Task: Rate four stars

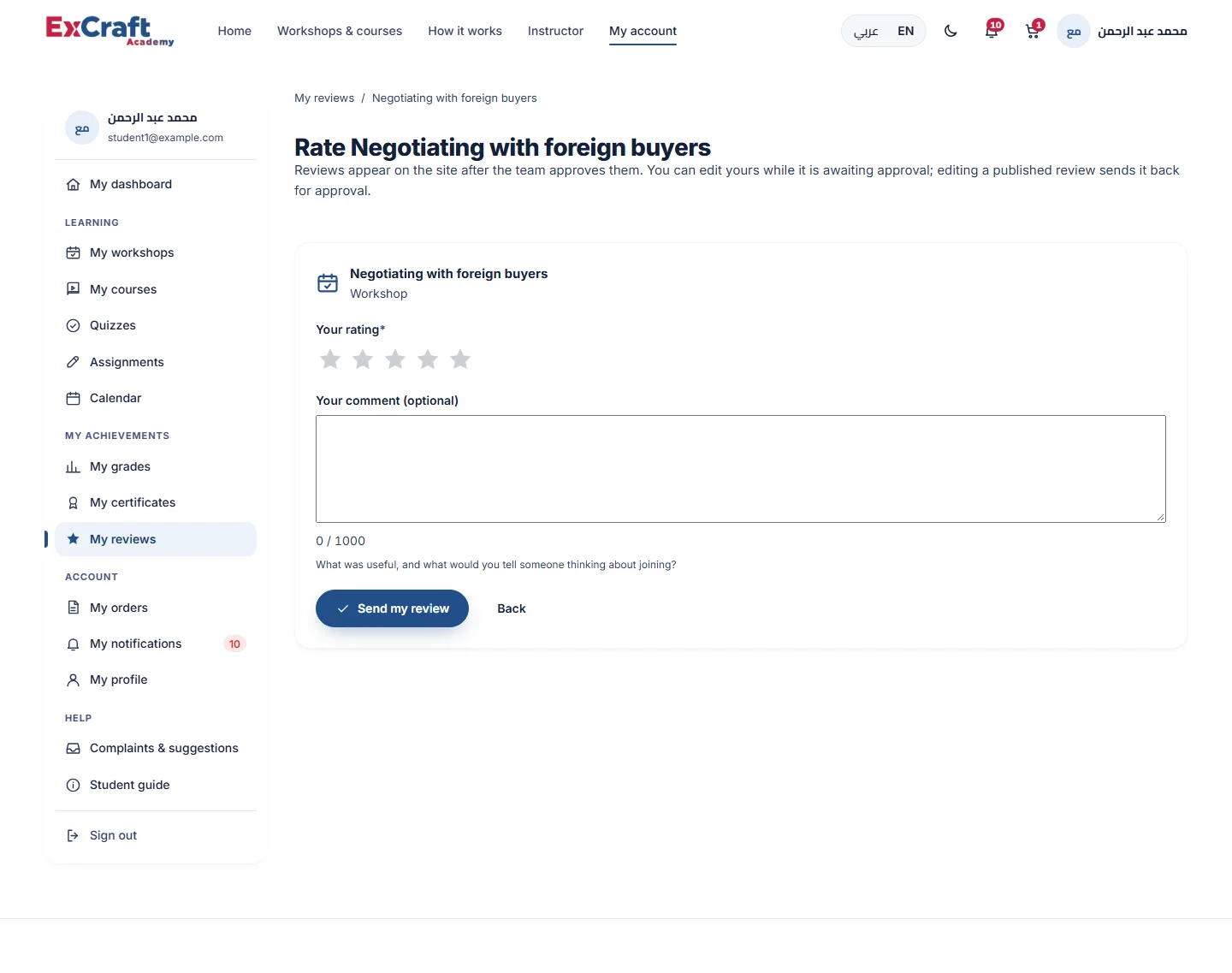Action: [428, 359]
